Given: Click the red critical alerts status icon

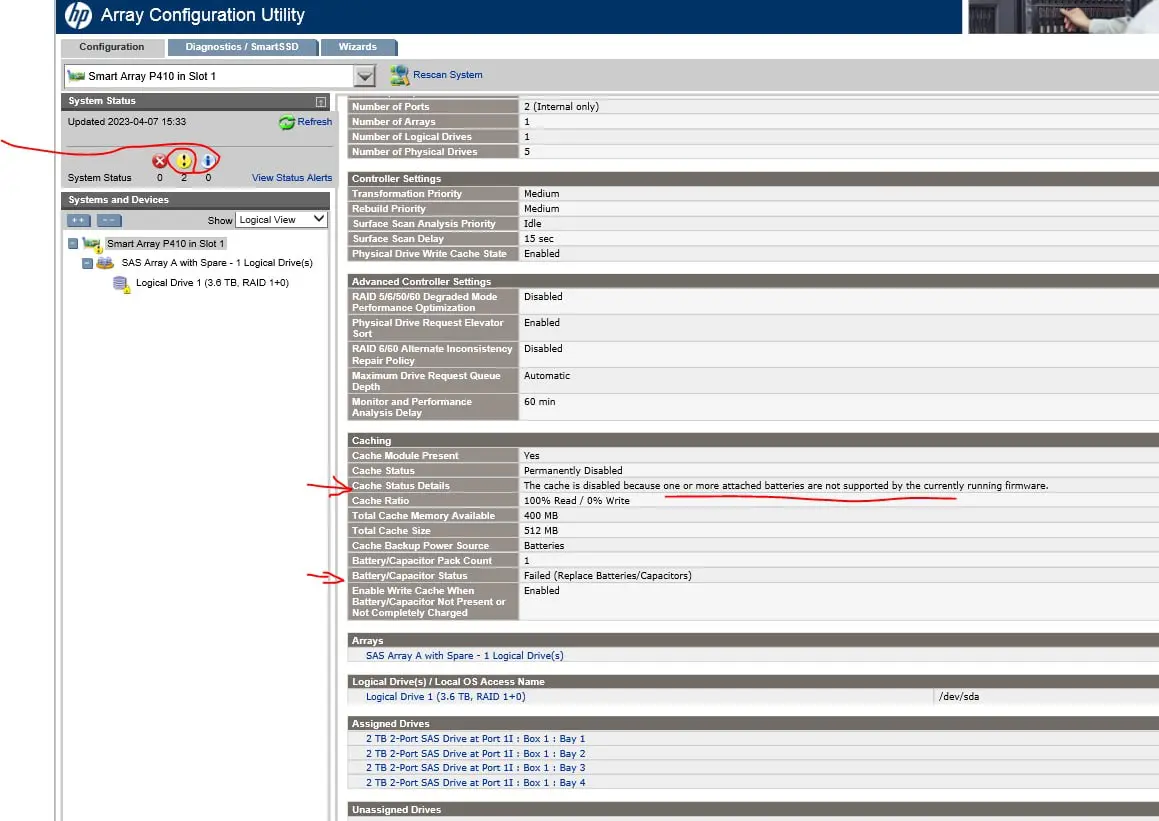Looking at the screenshot, I should tap(159, 160).
